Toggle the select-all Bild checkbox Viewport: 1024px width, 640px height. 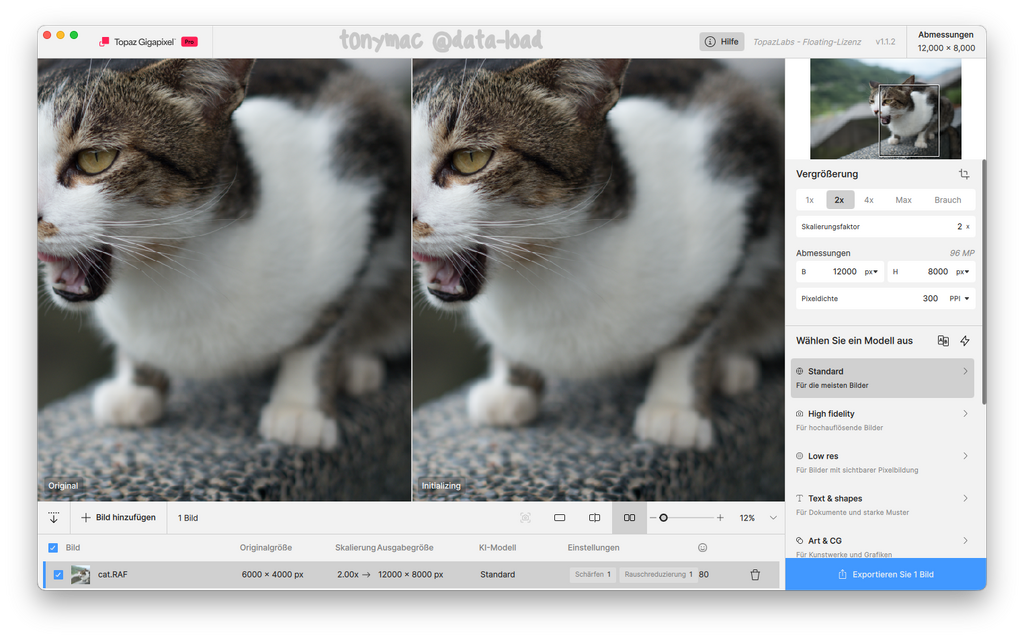point(53,548)
